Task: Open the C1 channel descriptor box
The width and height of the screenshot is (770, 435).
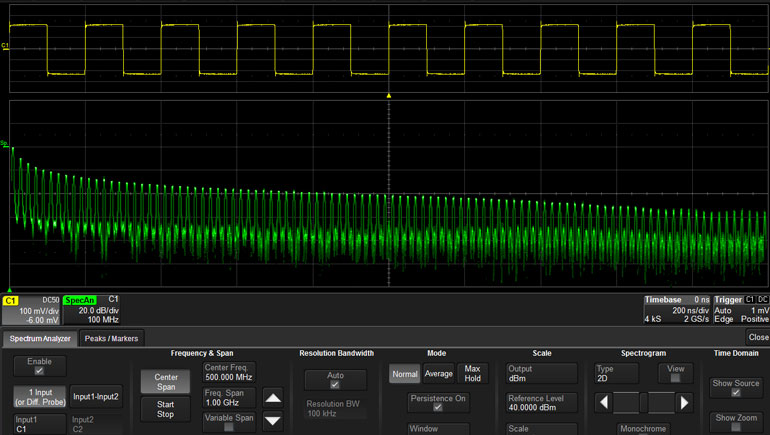Action: point(31,310)
